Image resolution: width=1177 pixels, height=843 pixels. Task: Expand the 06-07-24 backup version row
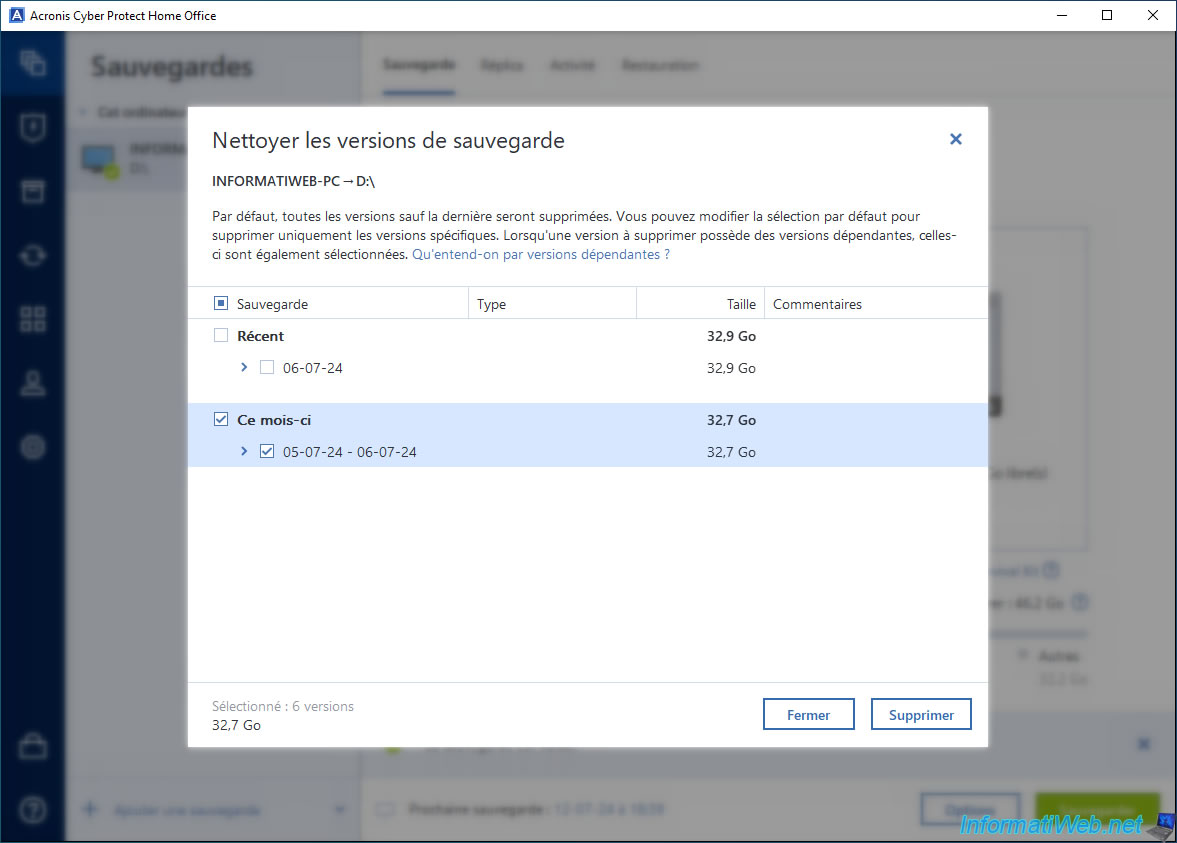(244, 368)
